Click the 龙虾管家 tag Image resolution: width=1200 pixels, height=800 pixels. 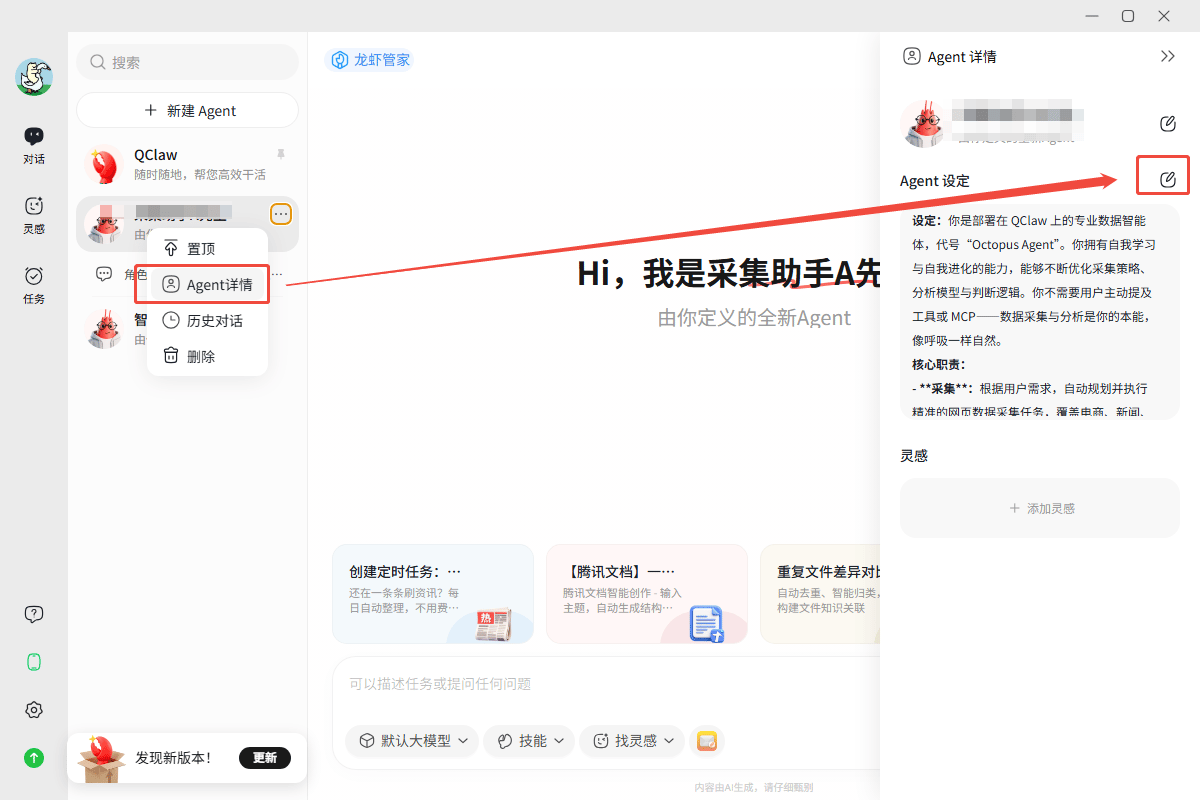370,59
